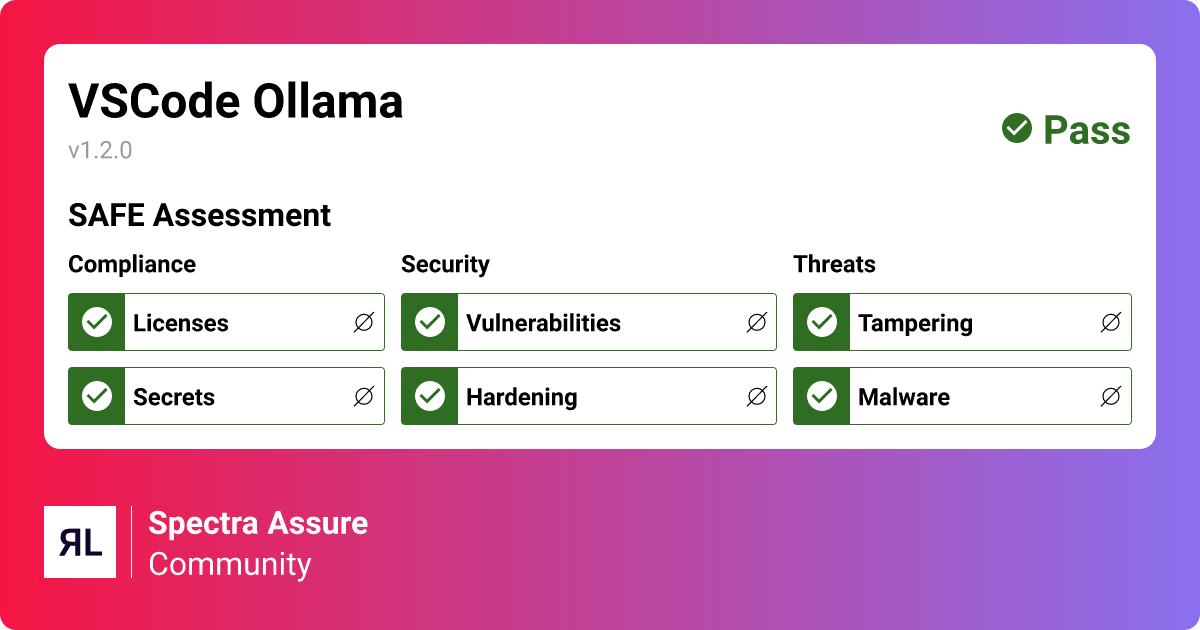Click the empty-set symbol in Secrets row

pyautogui.click(x=364, y=396)
